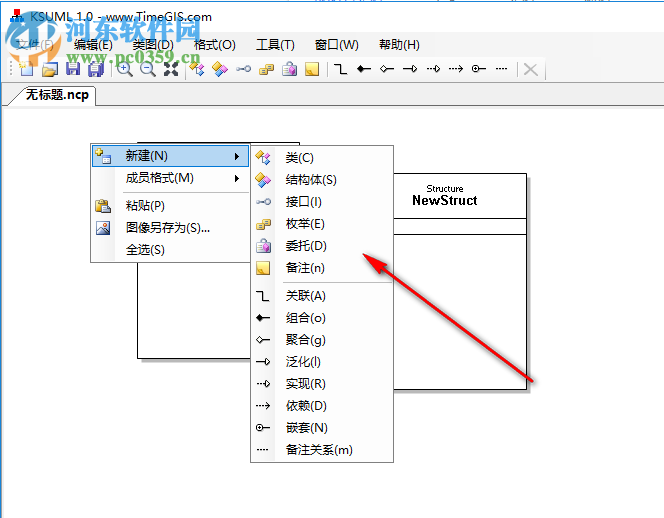Click the fit-to-window zoom icon
Viewport: 664px width, 518px height.
(x=171, y=69)
